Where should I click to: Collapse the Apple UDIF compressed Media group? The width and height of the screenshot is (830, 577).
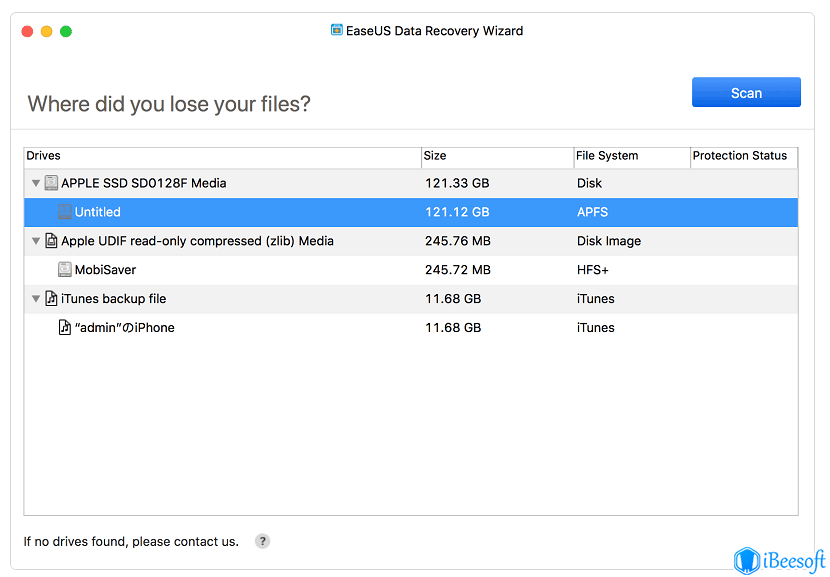point(35,241)
